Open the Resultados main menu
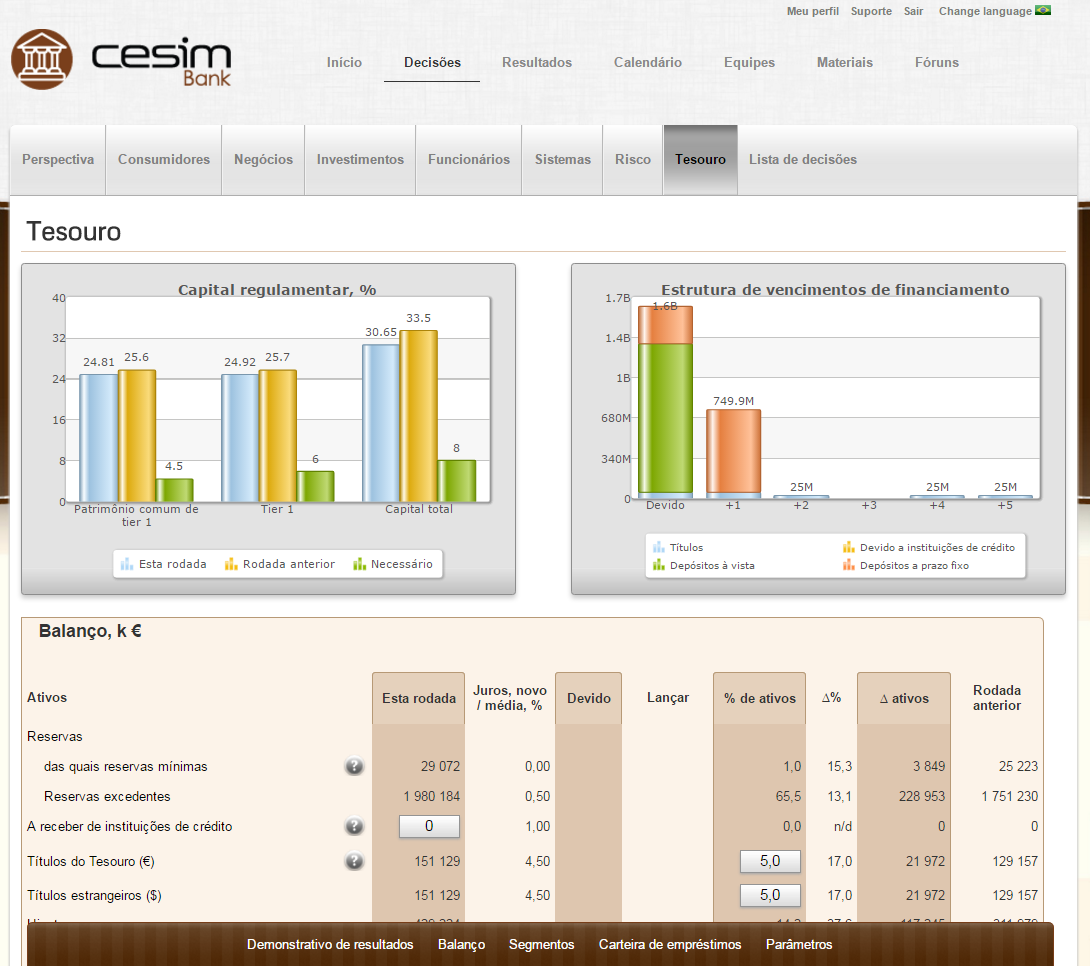Image resolution: width=1090 pixels, height=966 pixels. pos(537,62)
